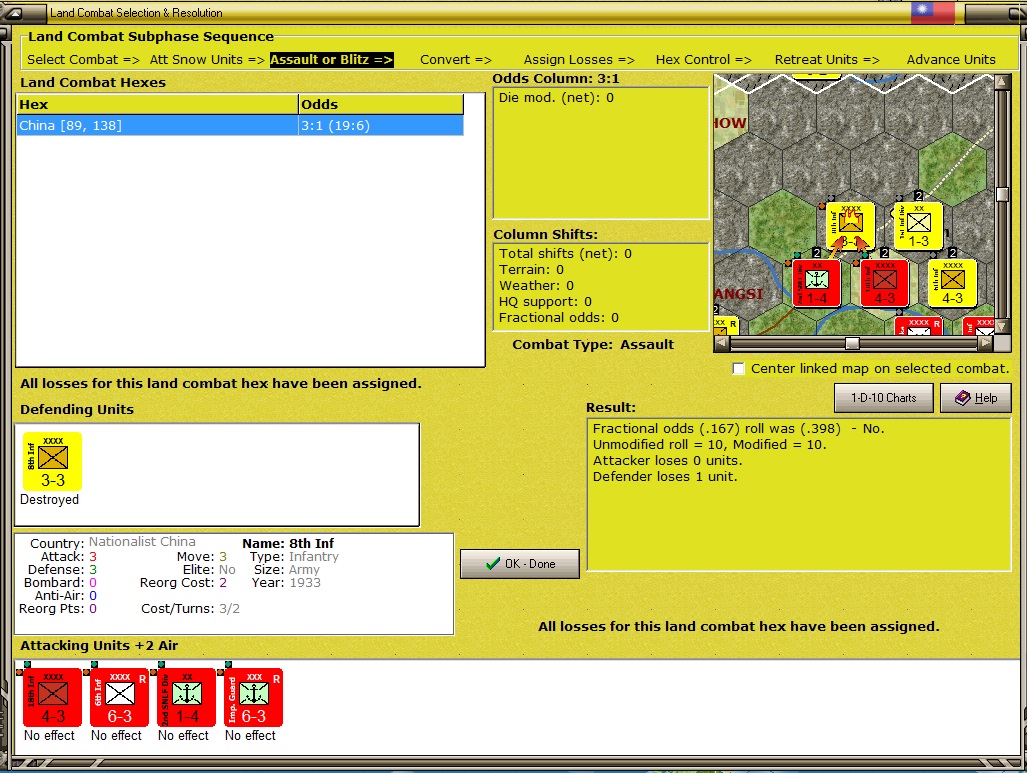Click the 'Combat Type: Assault' label
Image resolution: width=1027 pixels, height=773 pixels.
pos(593,345)
